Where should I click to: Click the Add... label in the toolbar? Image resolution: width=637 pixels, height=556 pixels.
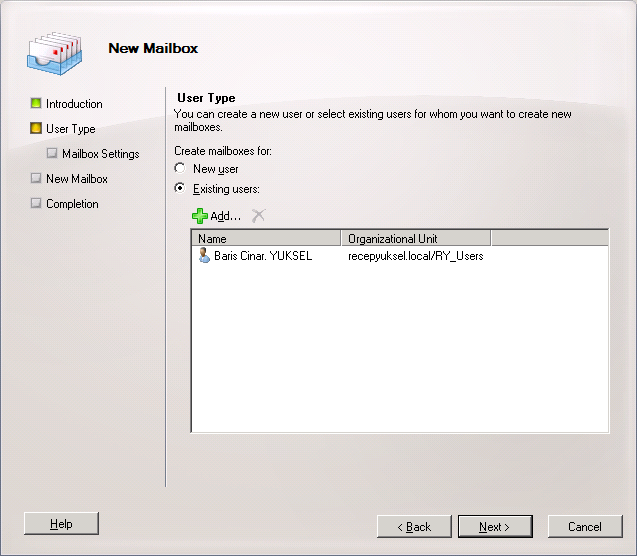pyautogui.click(x=225, y=216)
